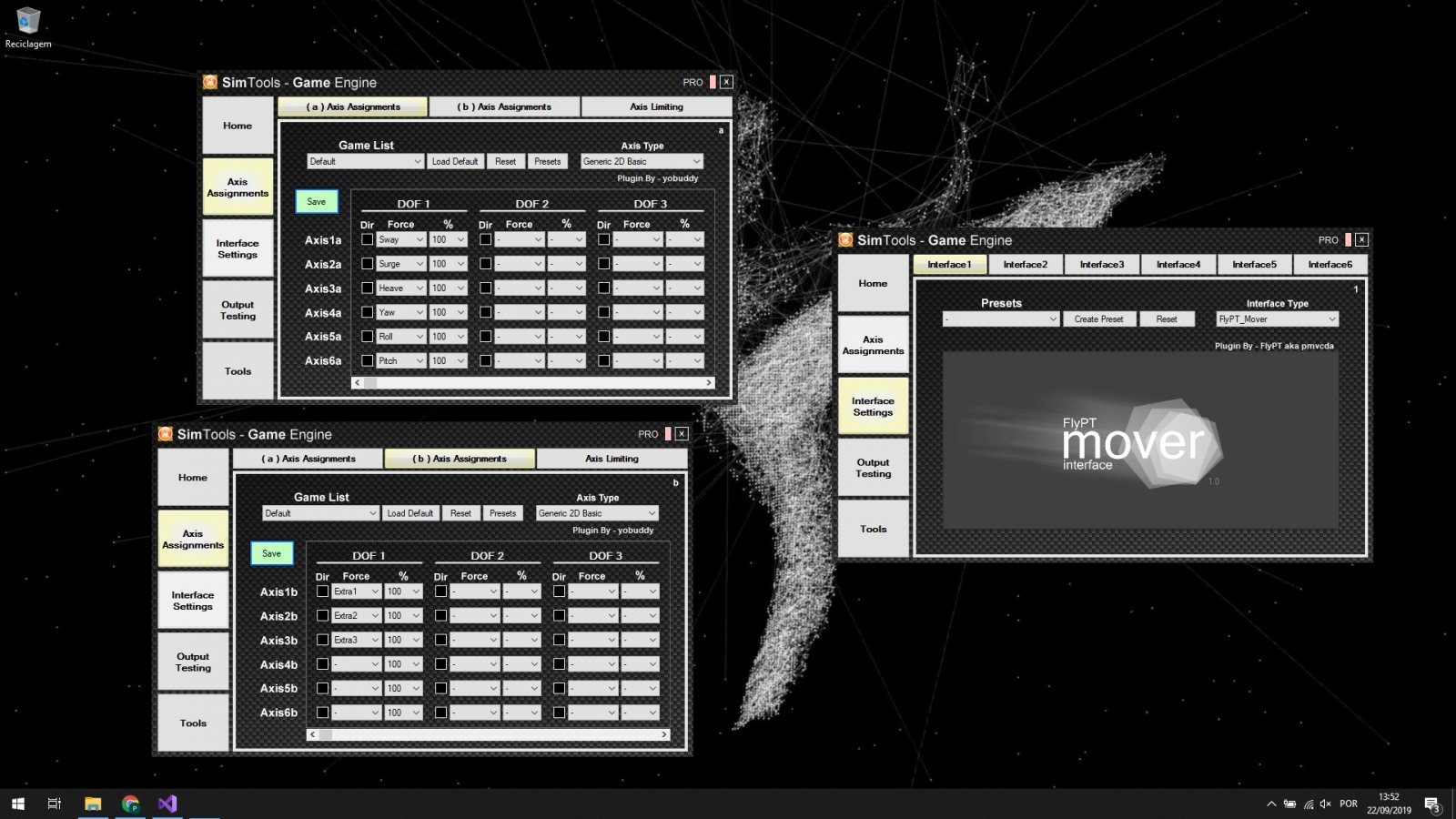Show hidden system tray icons
1456x819 pixels.
(x=1270, y=804)
